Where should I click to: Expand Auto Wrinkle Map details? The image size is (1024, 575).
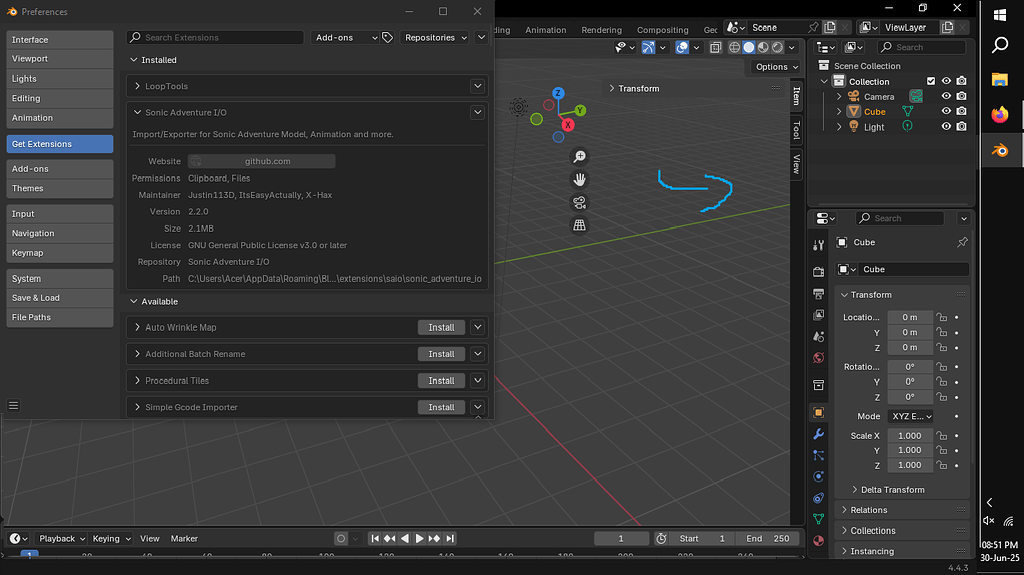[x=137, y=327]
